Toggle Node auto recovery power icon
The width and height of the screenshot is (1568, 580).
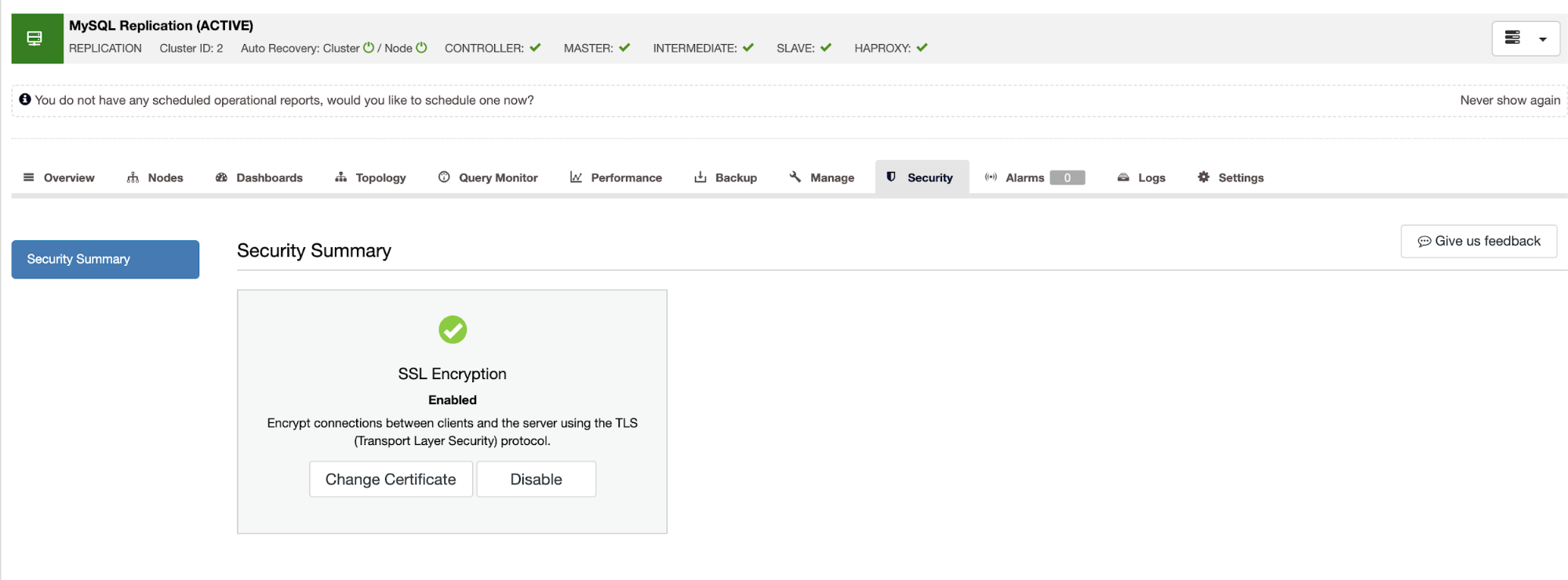pyautogui.click(x=421, y=48)
